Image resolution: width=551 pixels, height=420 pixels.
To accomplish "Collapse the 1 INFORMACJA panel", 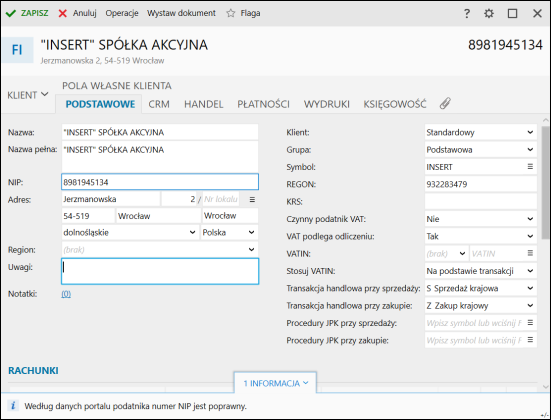I will pyautogui.click(x=275, y=383).
